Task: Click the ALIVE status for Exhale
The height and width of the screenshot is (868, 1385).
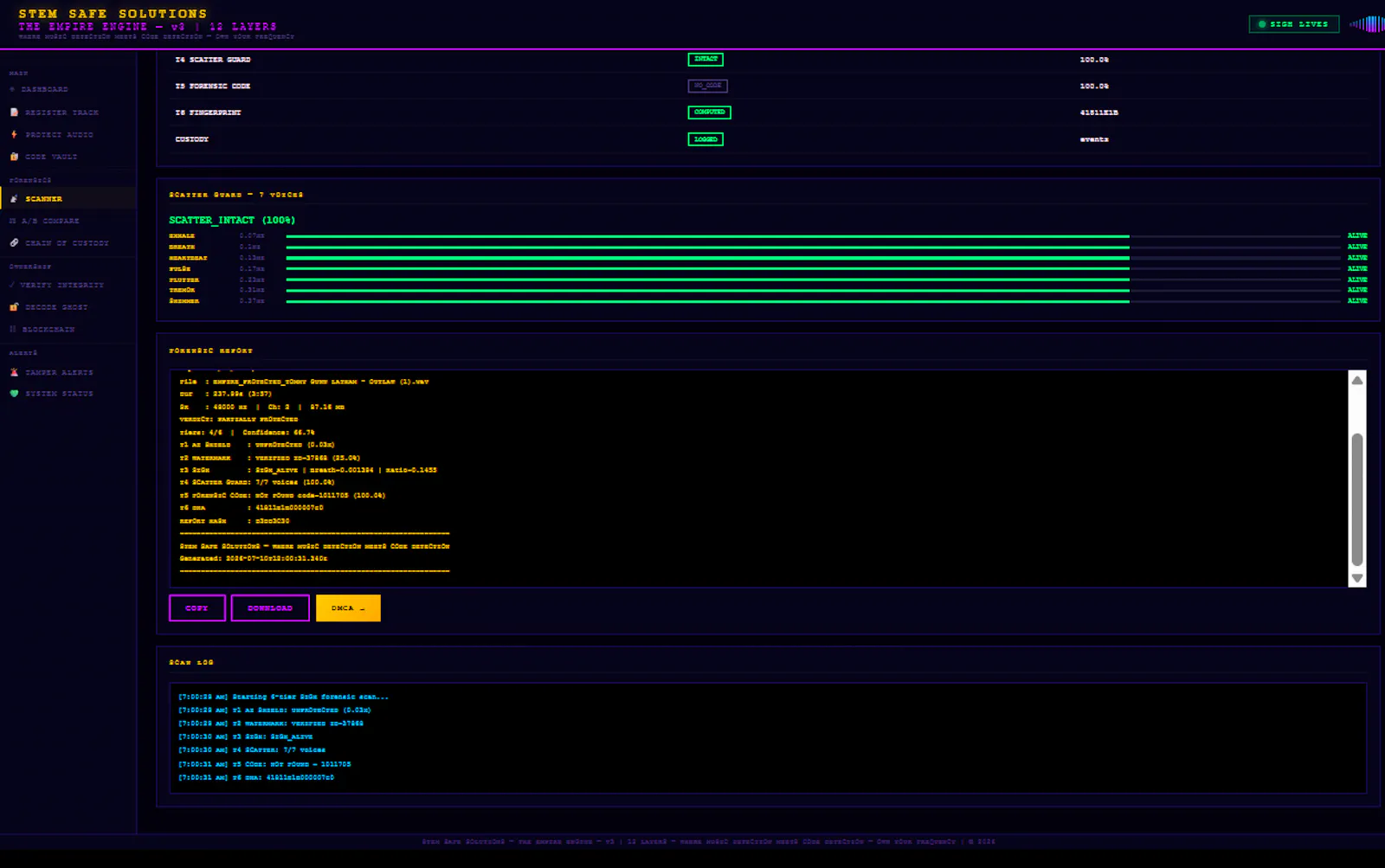Action: (x=1357, y=235)
